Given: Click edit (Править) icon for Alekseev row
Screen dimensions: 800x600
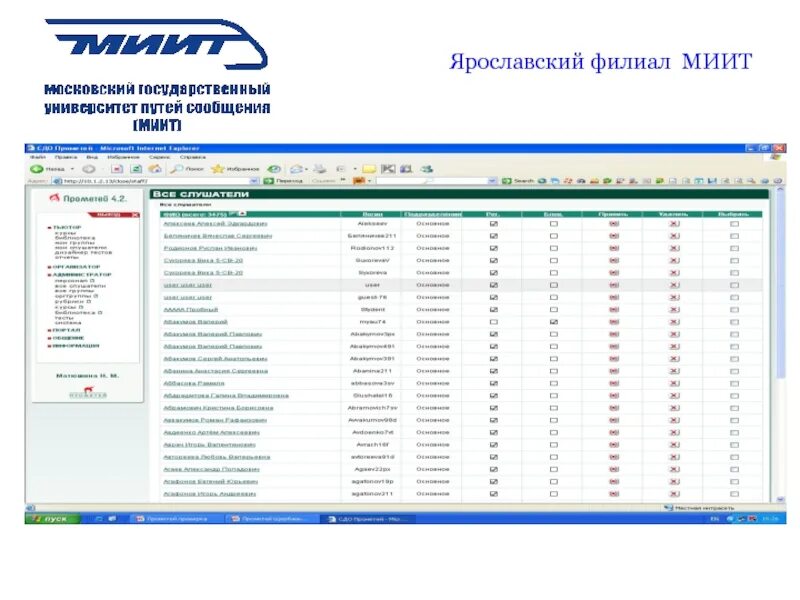Looking at the screenshot, I should [614, 224].
